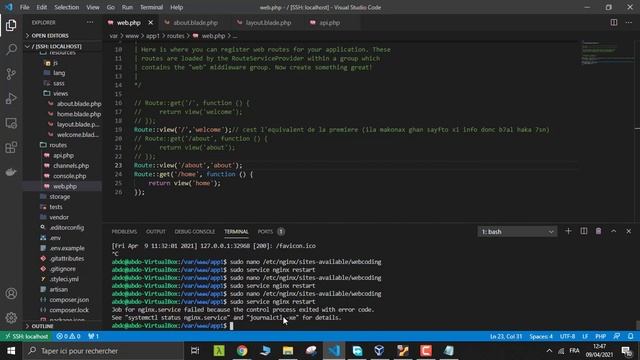Create a new terminal with plus icon
The width and height of the screenshot is (640, 360).
(x=568, y=231)
